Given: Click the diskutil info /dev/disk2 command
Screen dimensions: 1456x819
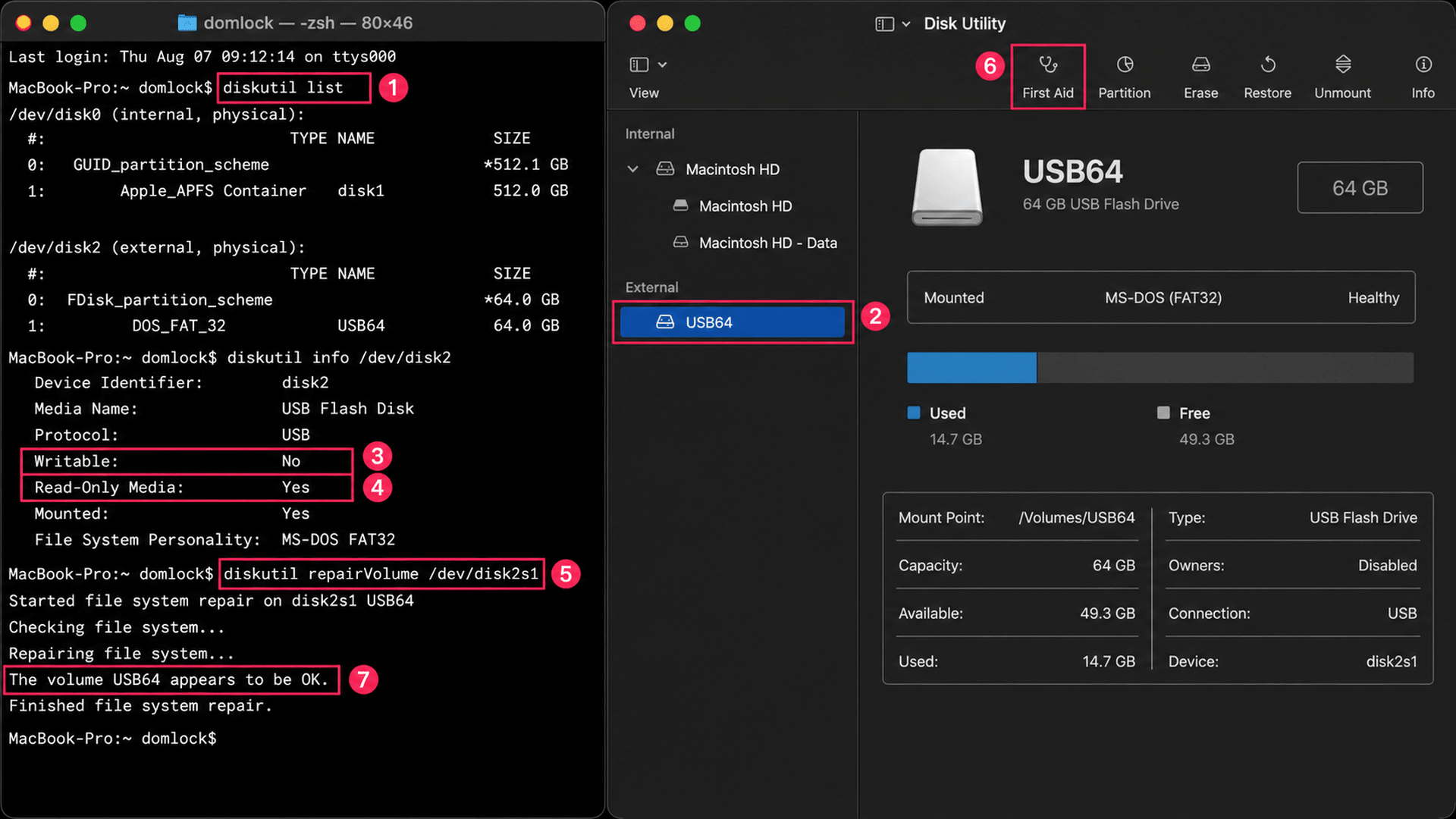Looking at the screenshot, I should pos(339,357).
